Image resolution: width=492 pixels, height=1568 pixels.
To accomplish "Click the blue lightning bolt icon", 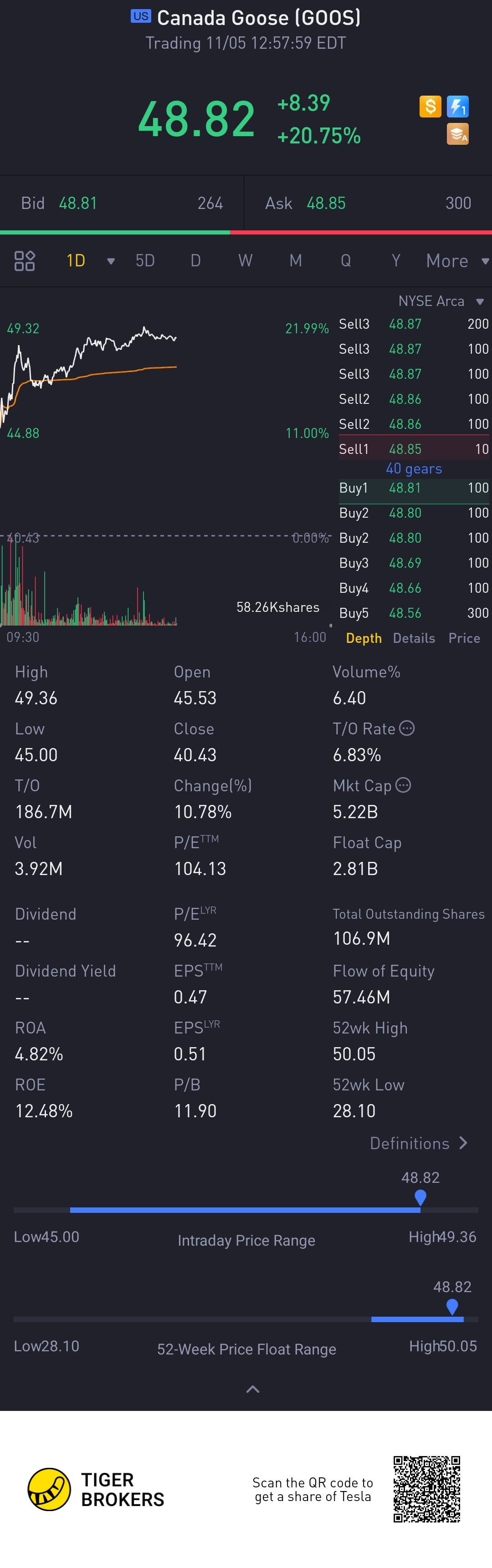I will (457, 107).
